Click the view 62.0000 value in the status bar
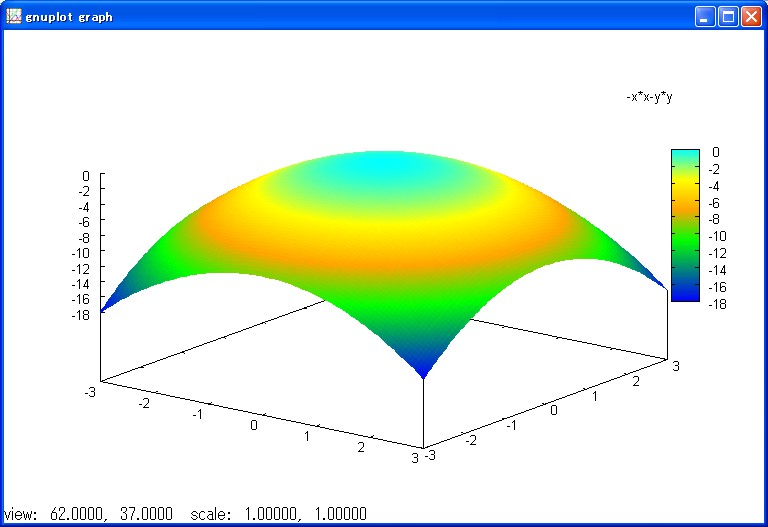This screenshot has width=768, height=527. (76, 514)
